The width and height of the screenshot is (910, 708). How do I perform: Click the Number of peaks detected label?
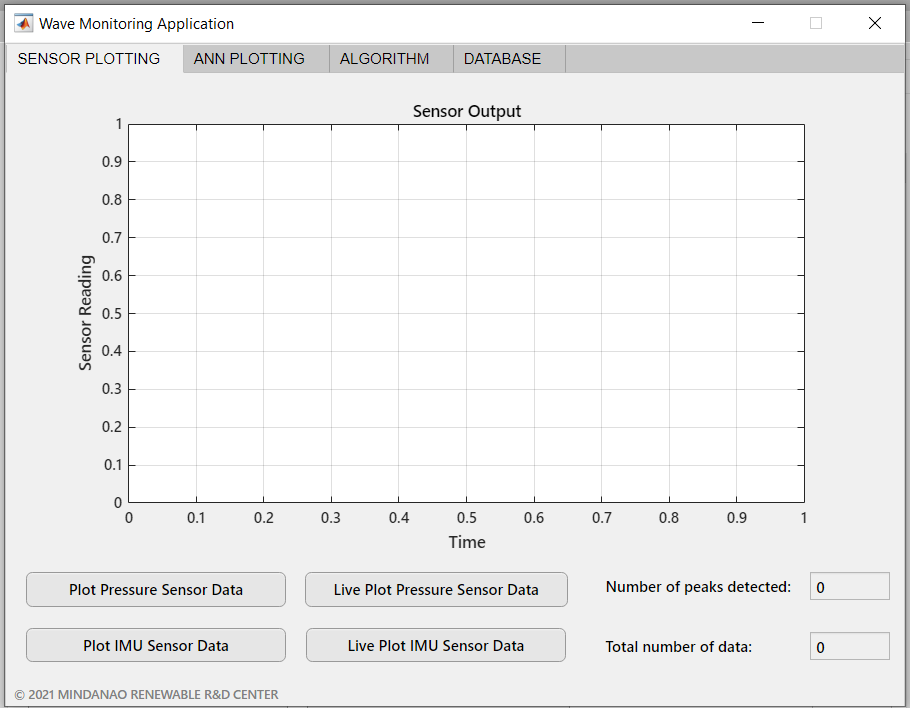[698, 586]
